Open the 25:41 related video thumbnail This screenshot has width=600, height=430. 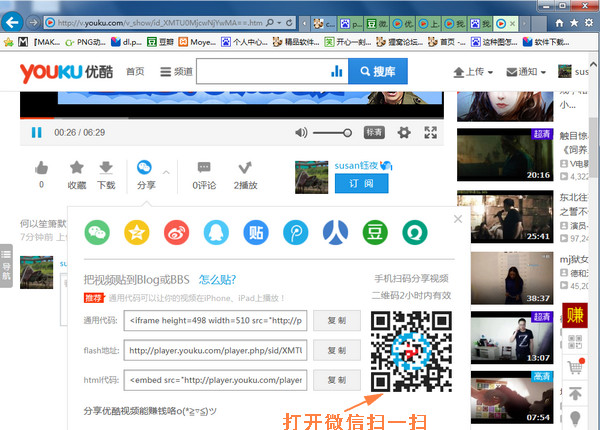coord(505,216)
